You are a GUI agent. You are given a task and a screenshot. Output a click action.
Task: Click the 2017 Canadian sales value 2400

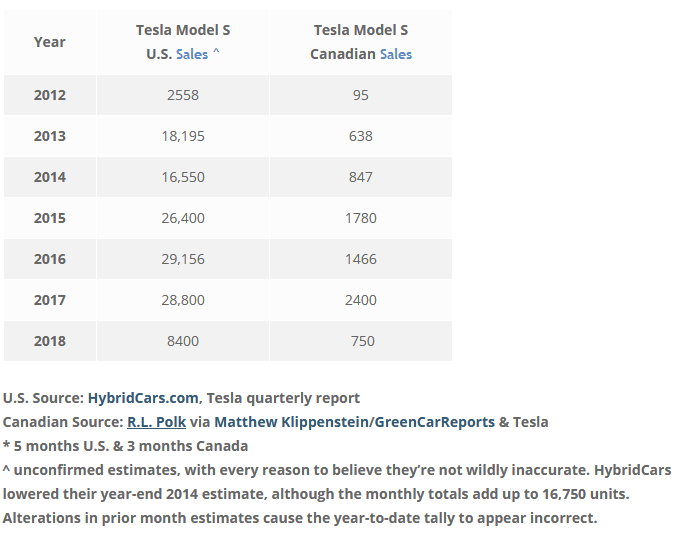[361, 300]
